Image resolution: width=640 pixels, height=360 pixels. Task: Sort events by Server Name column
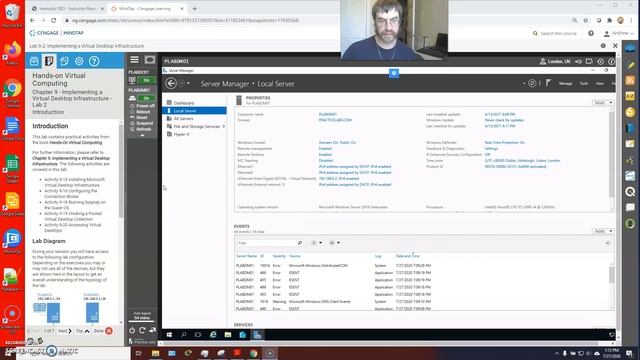pos(246,256)
